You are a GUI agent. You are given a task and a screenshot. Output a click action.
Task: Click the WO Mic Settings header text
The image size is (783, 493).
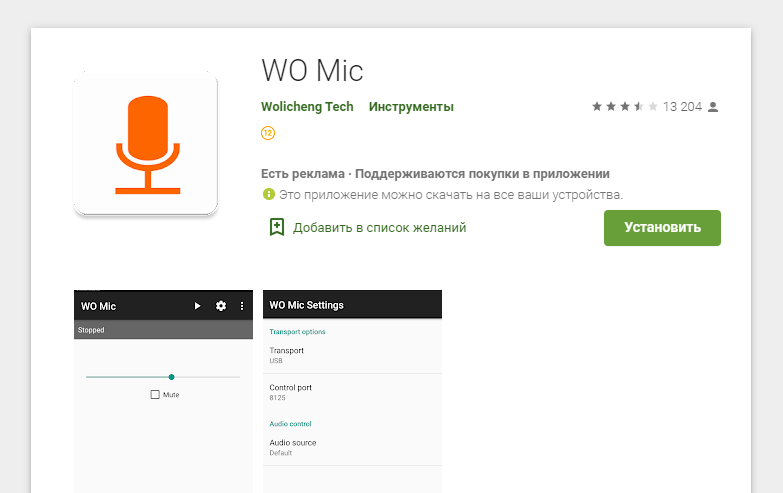pyautogui.click(x=307, y=305)
